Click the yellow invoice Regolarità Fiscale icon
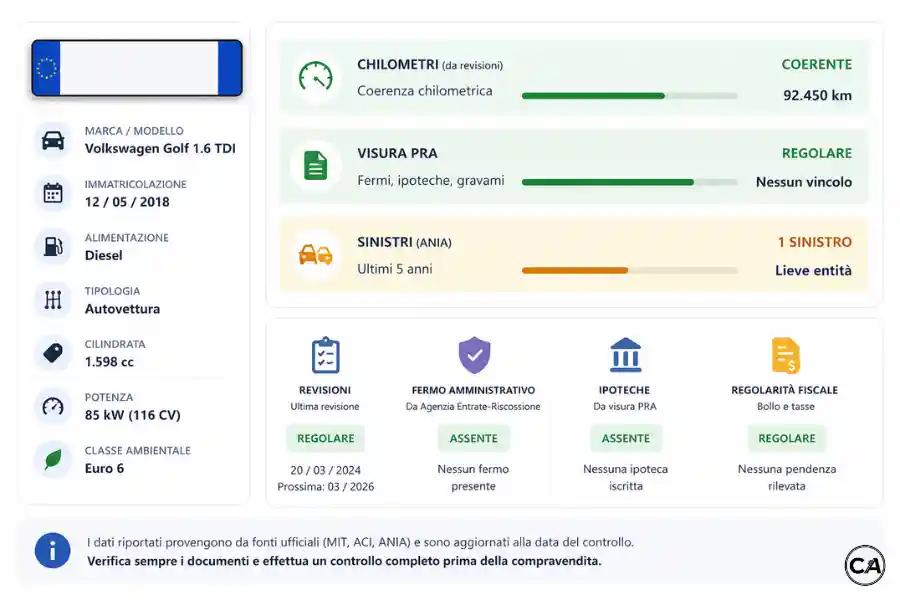Image resolution: width=900 pixels, height=600 pixels. point(786,355)
